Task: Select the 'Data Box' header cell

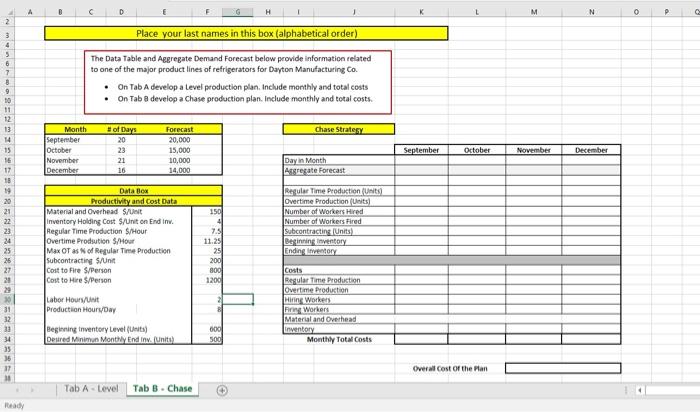Action: [133, 191]
